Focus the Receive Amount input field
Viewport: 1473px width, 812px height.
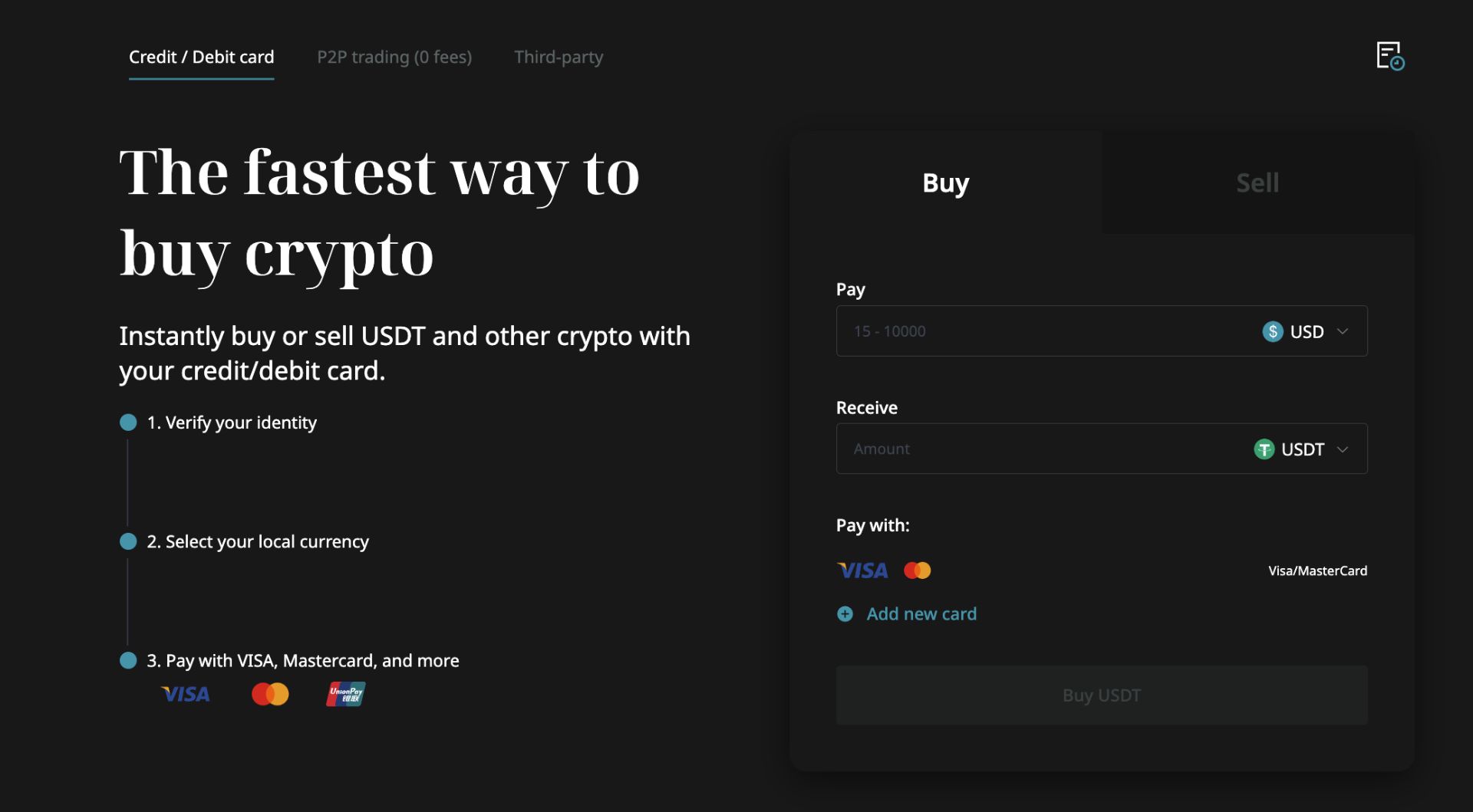(x=1043, y=449)
